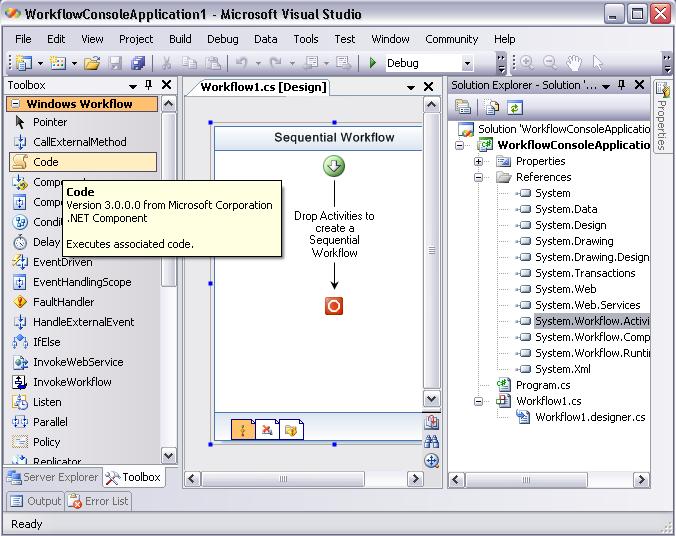Select the Workflow1.cs [Design] tab
The image size is (676, 536).
point(263,87)
